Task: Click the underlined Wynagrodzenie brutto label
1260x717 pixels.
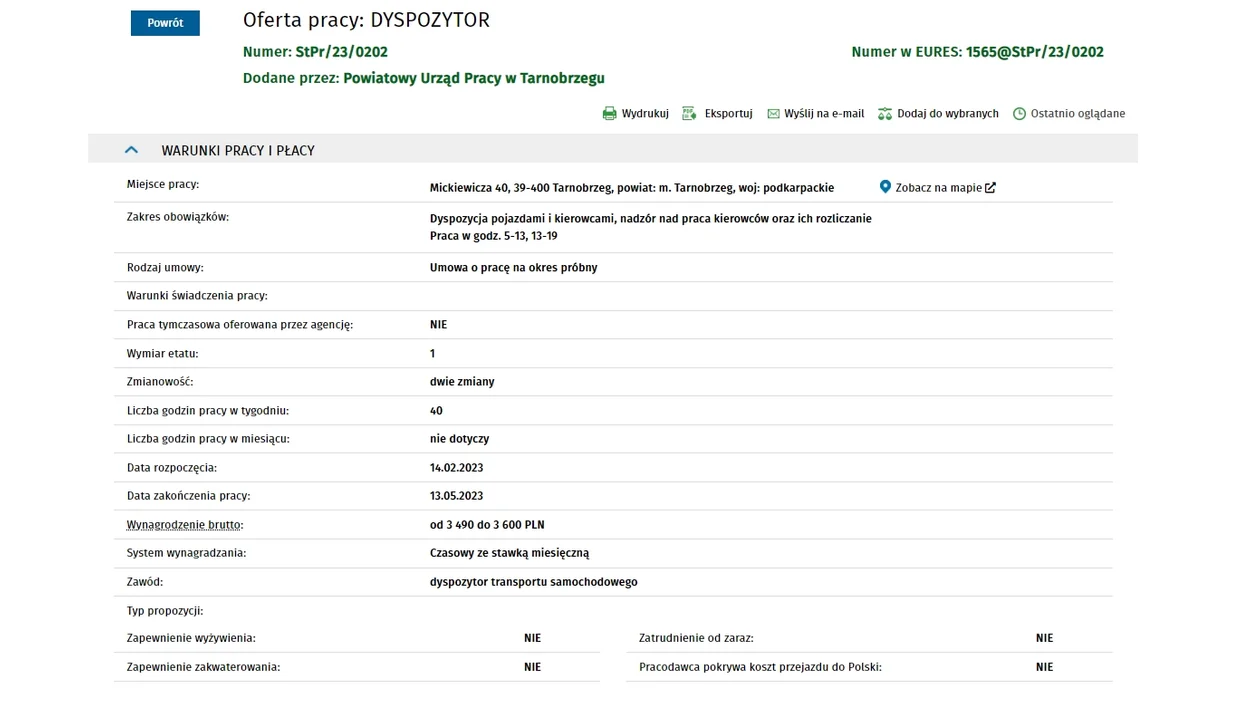Action: [x=184, y=525]
